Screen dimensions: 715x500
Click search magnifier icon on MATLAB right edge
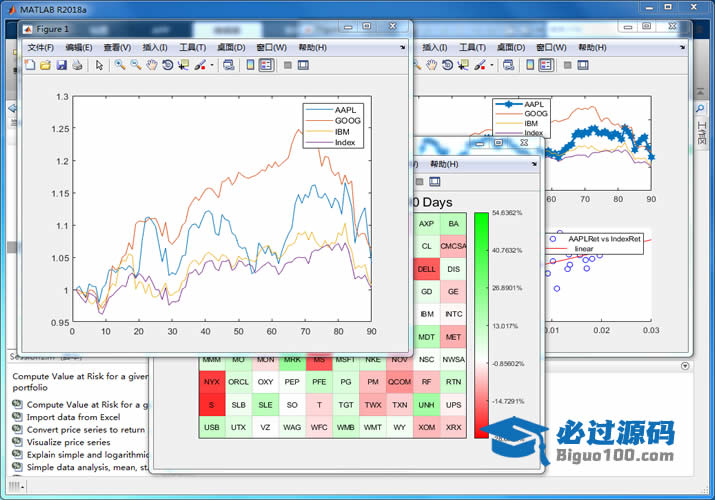(700, 109)
